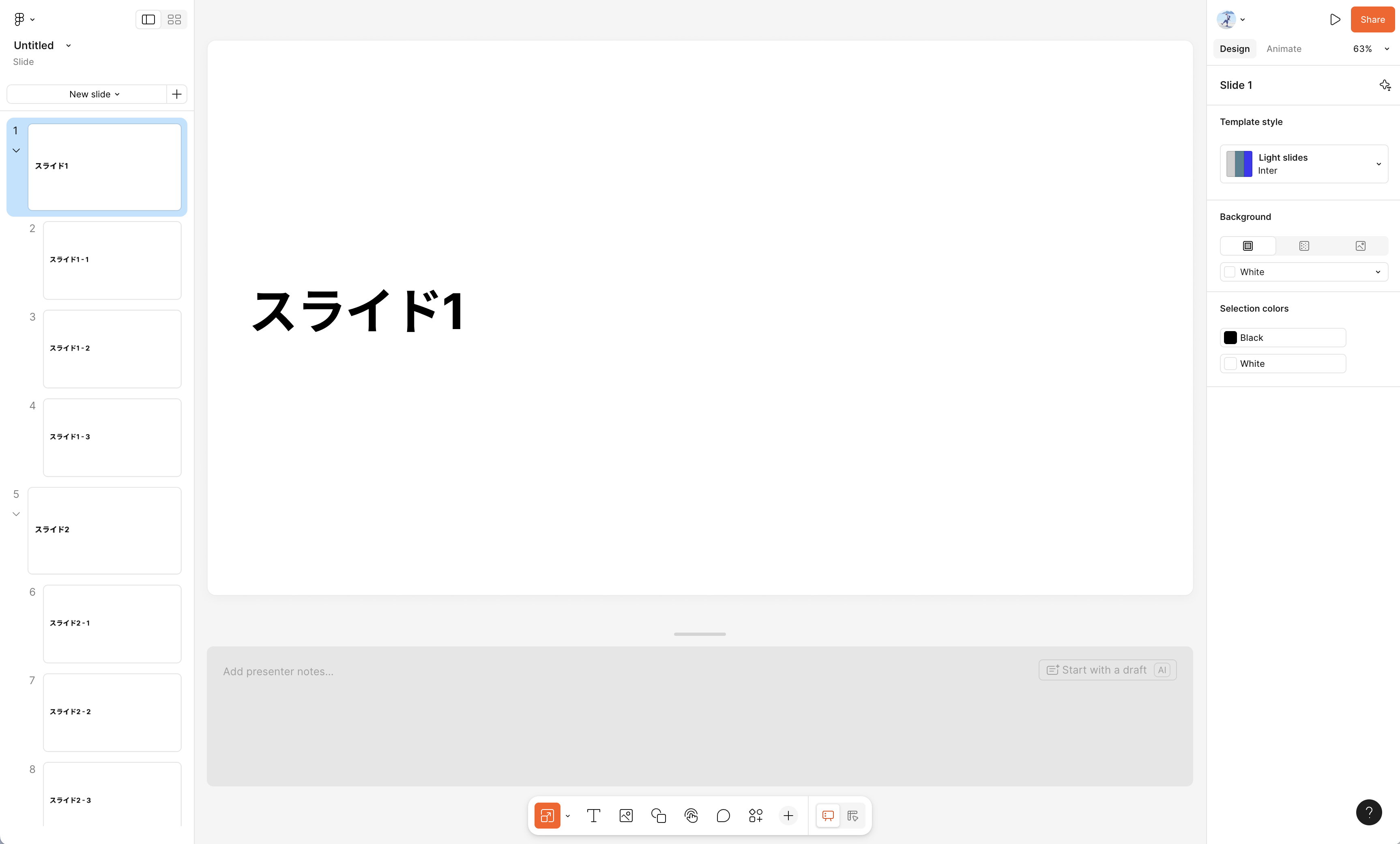Collapse slide スライド1 thumbnail group chevron
Screen dimensions: 1400x844
16,150
